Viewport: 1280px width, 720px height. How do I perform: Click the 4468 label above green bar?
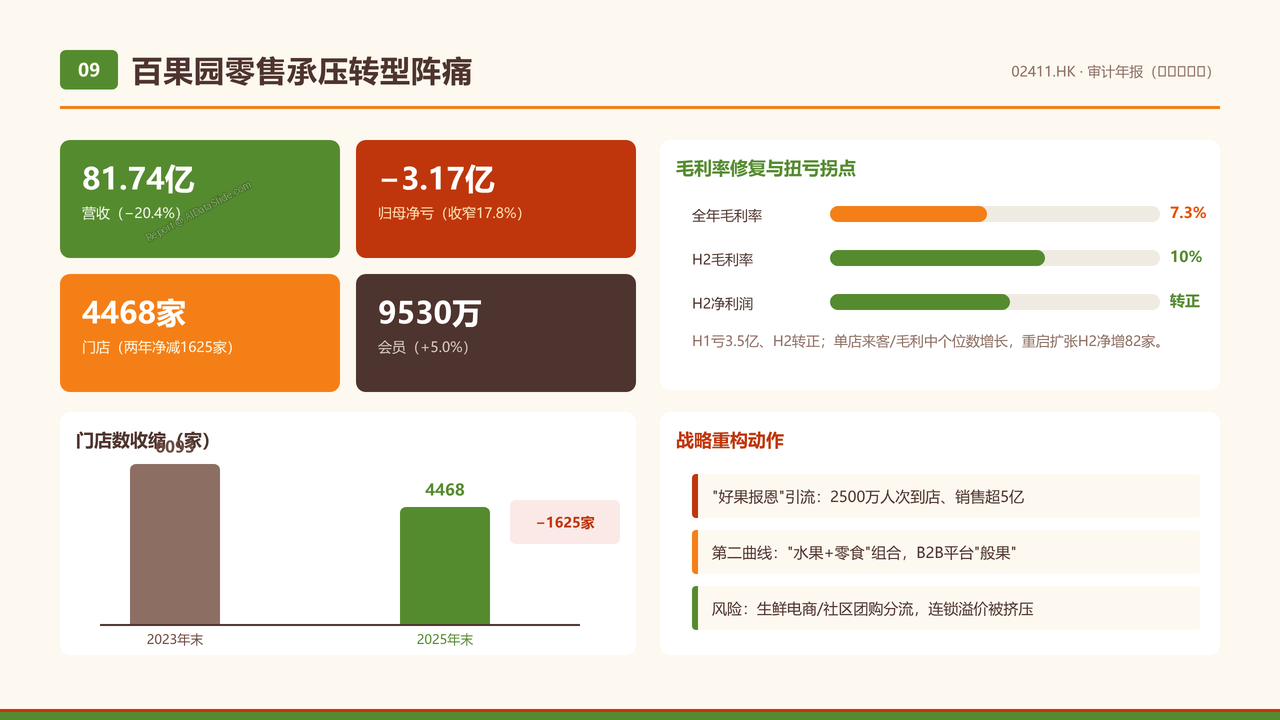coord(445,490)
